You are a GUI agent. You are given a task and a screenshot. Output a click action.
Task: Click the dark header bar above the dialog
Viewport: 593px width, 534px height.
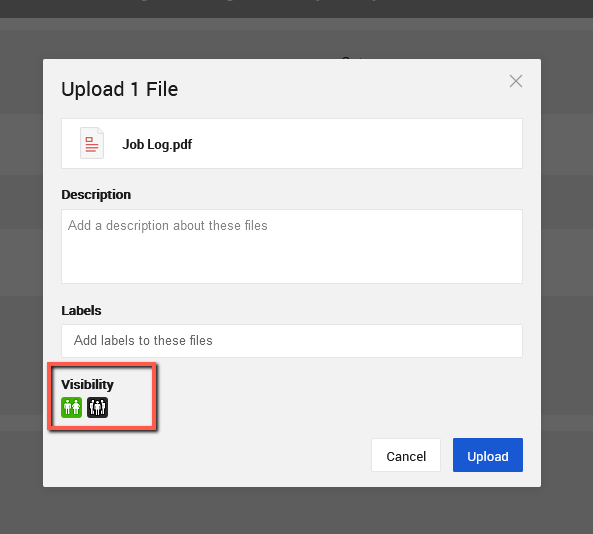[296, 9]
